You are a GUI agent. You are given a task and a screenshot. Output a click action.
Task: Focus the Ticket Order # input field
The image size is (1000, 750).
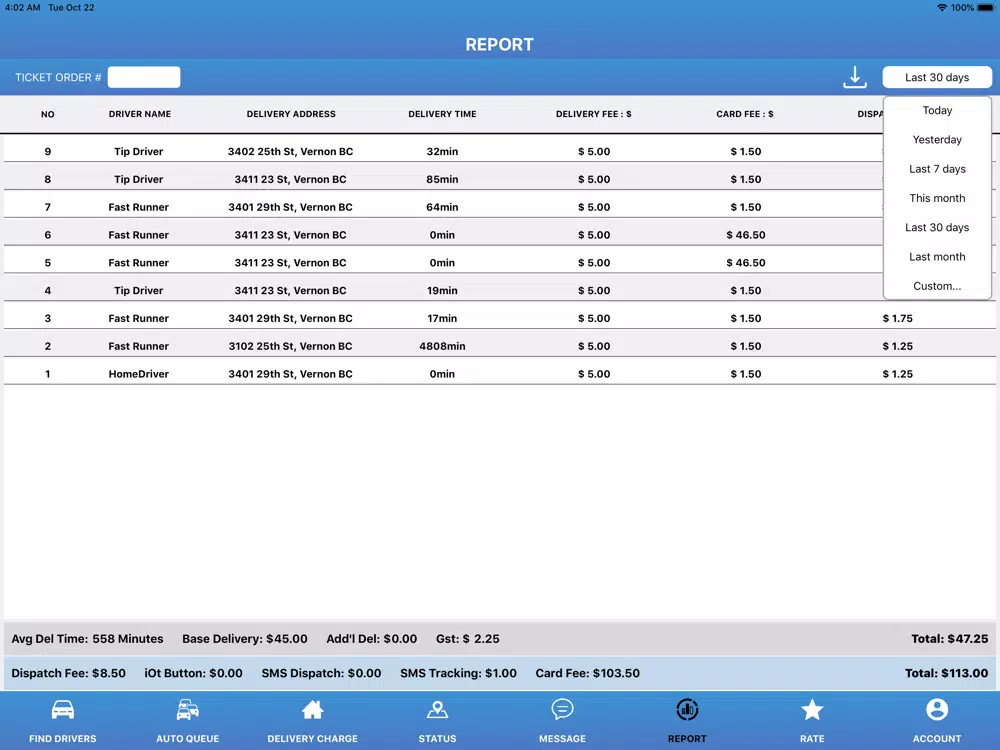pos(144,77)
